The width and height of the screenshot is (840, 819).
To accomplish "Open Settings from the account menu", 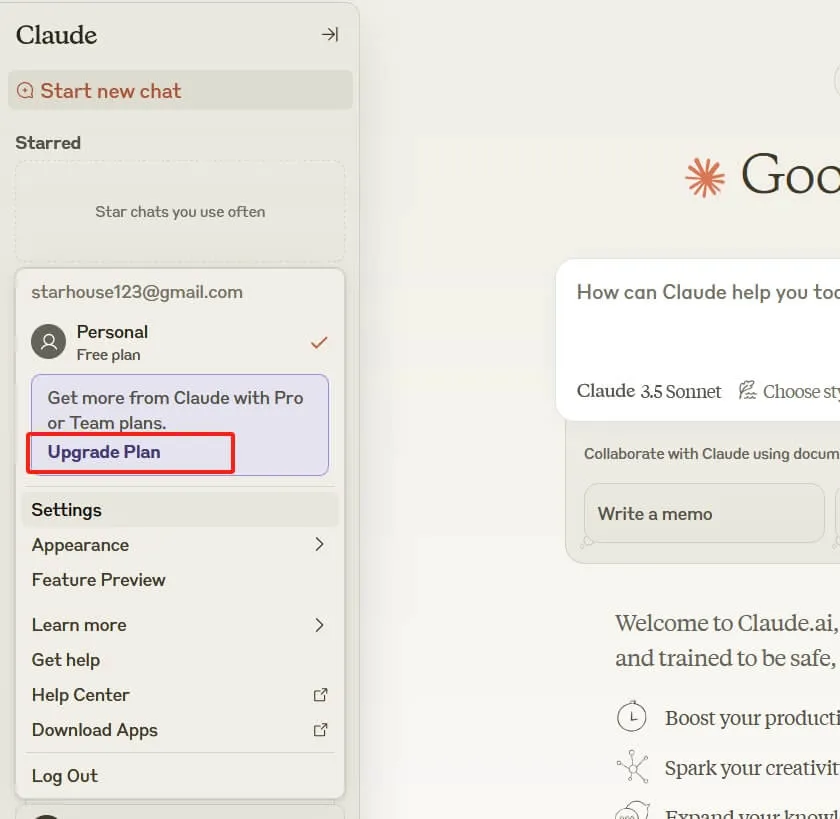I will [180, 510].
